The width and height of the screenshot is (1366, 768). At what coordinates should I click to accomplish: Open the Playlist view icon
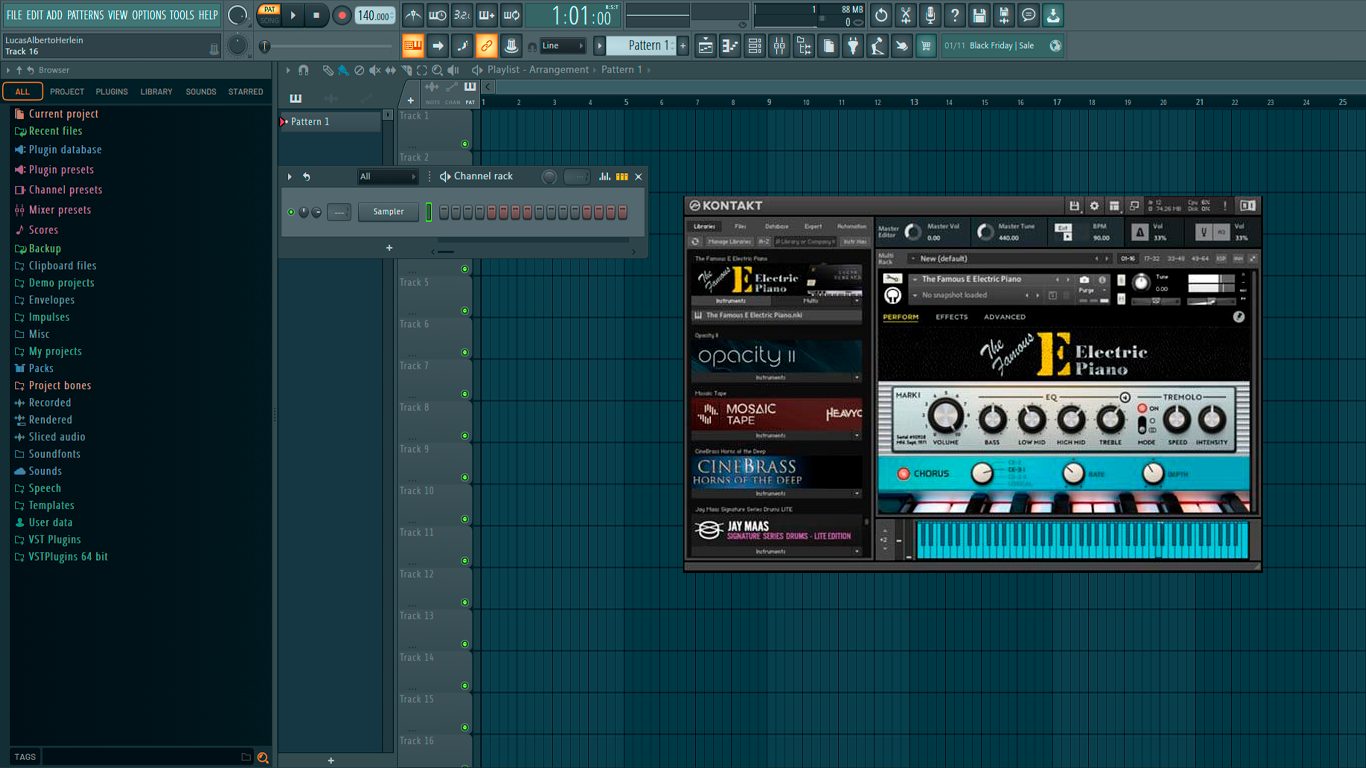[x=705, y=46]
